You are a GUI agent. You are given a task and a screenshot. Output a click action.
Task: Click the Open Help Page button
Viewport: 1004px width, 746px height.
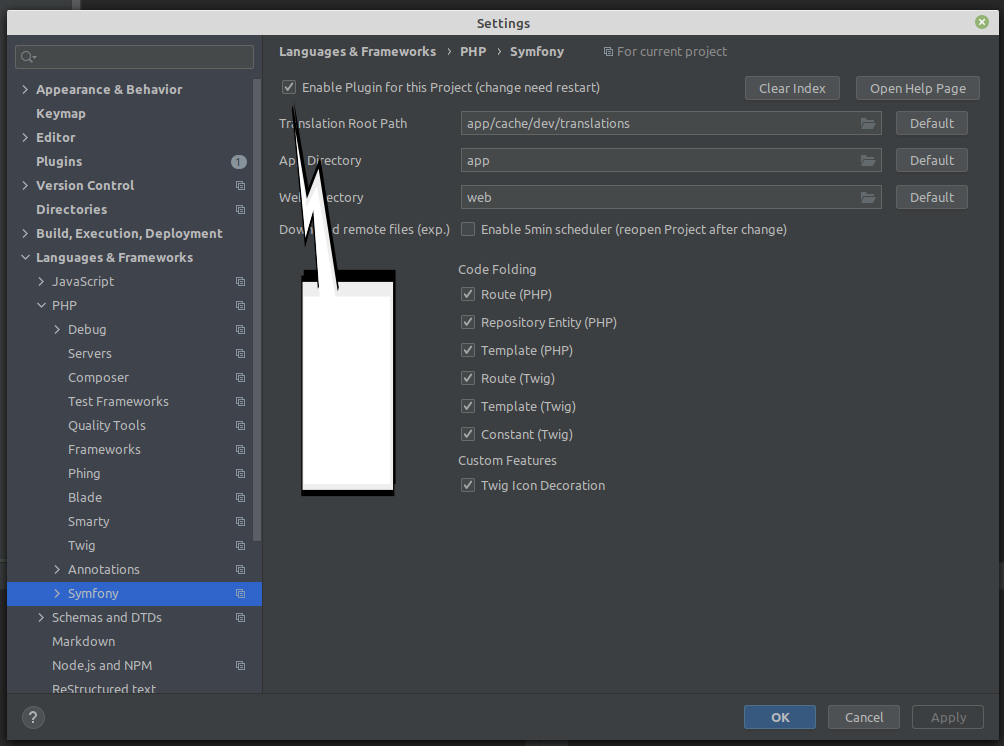917,88
